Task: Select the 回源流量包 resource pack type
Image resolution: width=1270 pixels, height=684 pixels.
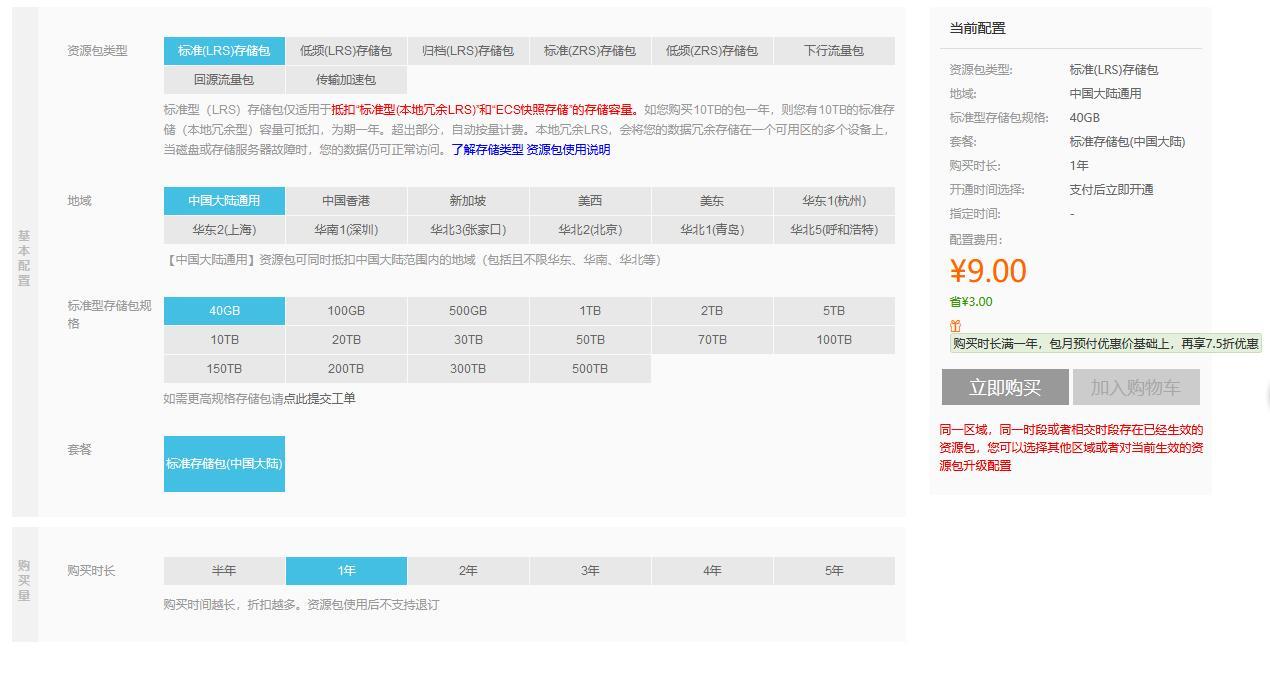Action: coord(224,79)
